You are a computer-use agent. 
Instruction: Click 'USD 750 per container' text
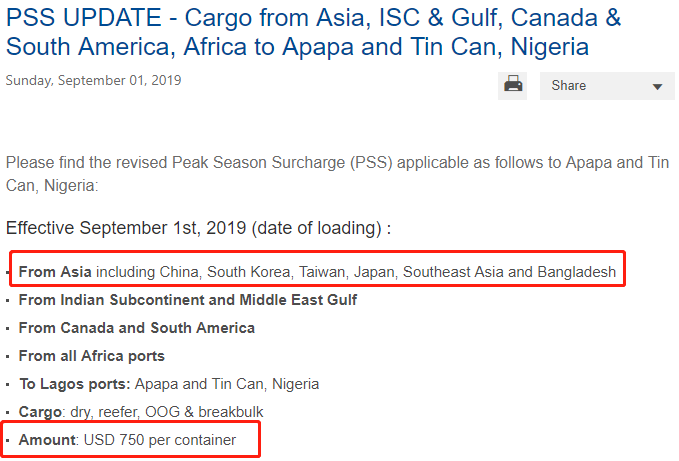(160, 439)
